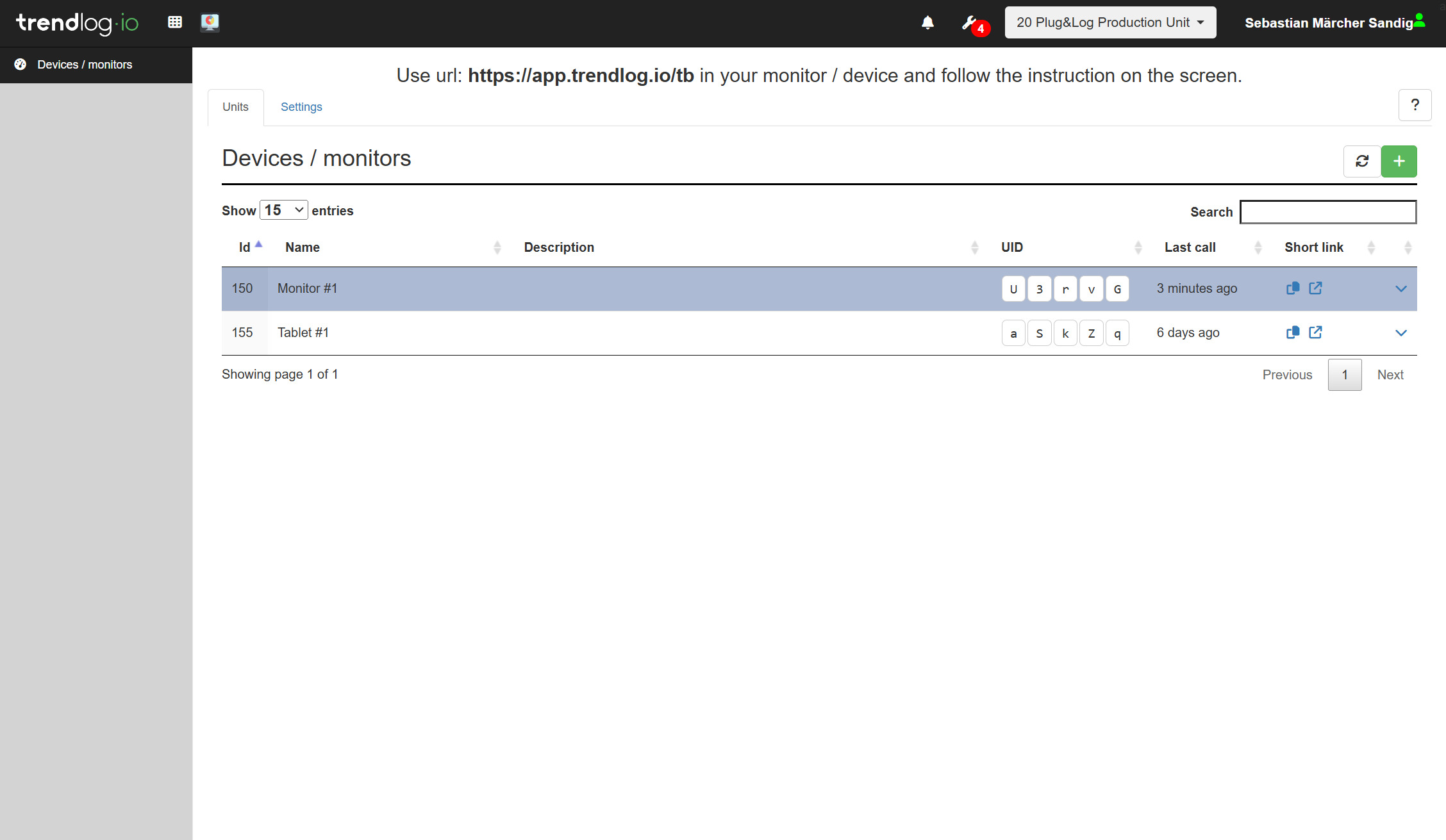Add a new device with plus button
The height and width of the screenshot is (840, 1446).
coord(1399,161)
